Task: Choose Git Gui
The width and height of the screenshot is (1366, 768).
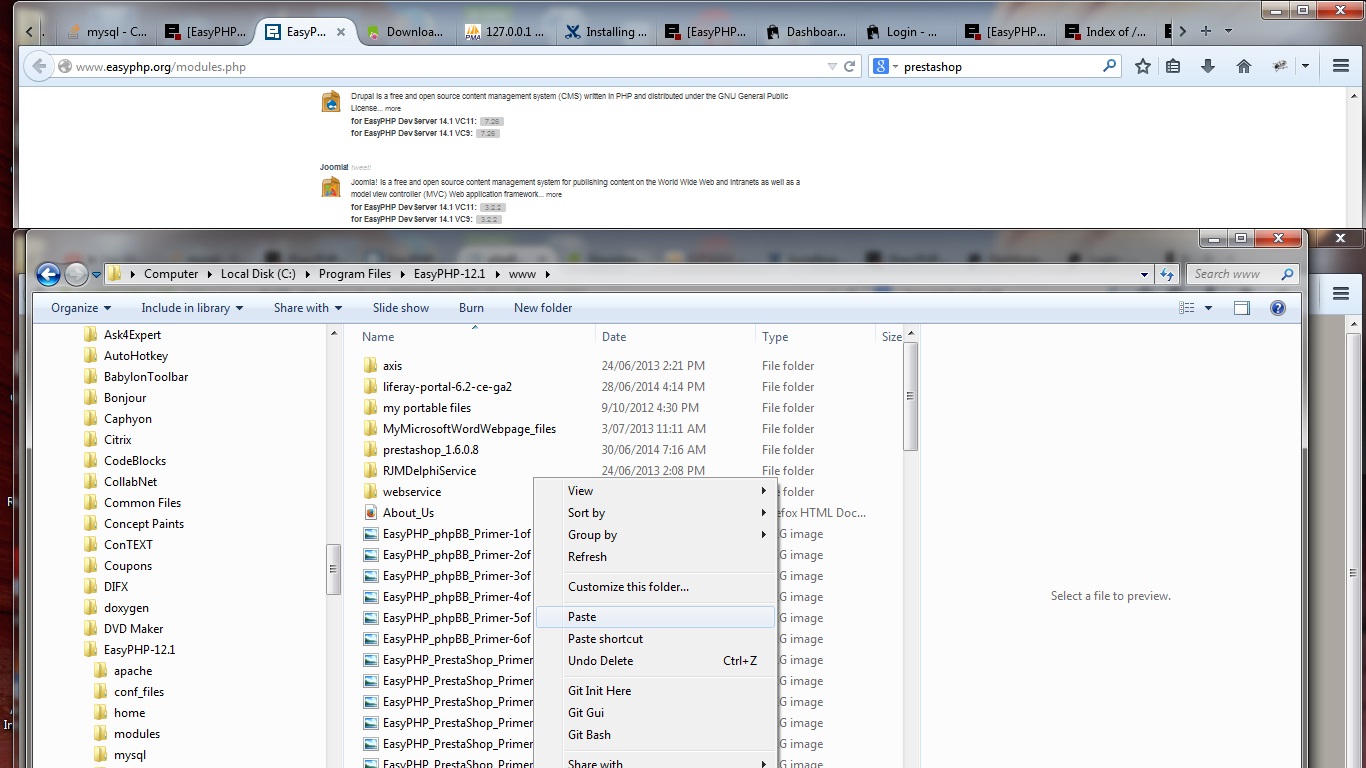Action: click(656, 713)
